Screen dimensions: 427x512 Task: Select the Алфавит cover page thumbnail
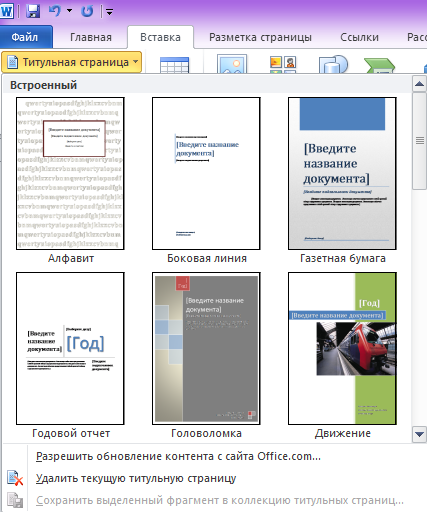click(x=70, y=173)
